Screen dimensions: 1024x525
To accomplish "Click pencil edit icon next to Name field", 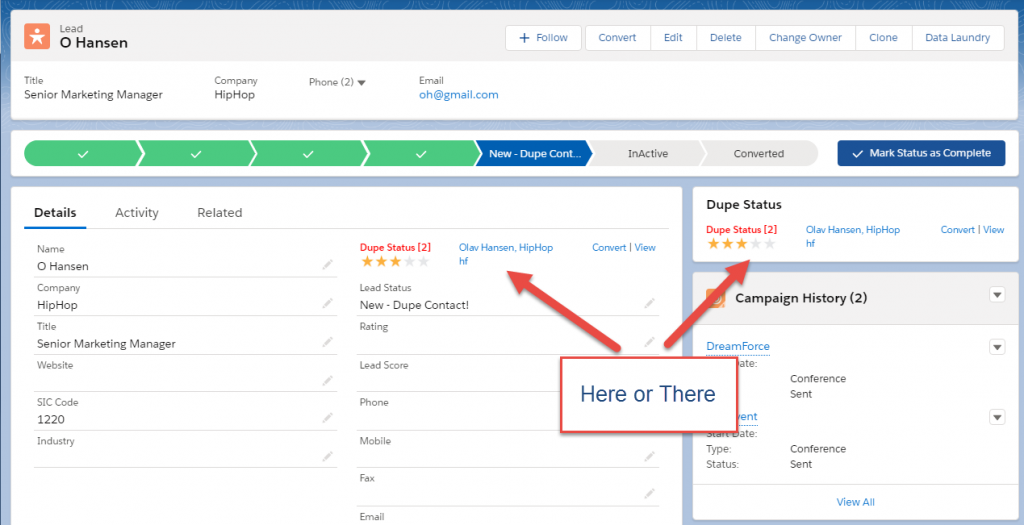I will (x=327, y=265).
